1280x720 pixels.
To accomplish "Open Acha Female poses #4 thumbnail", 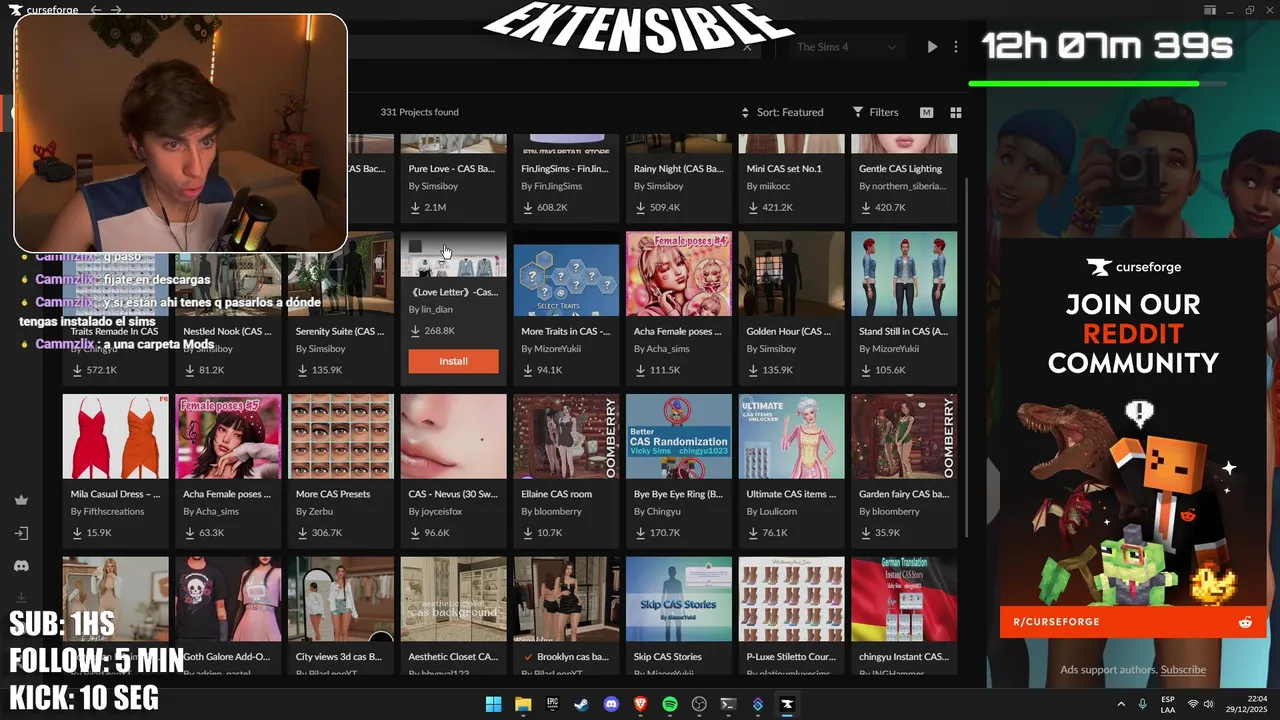I will pyautogui.click(x=679, y=274).
